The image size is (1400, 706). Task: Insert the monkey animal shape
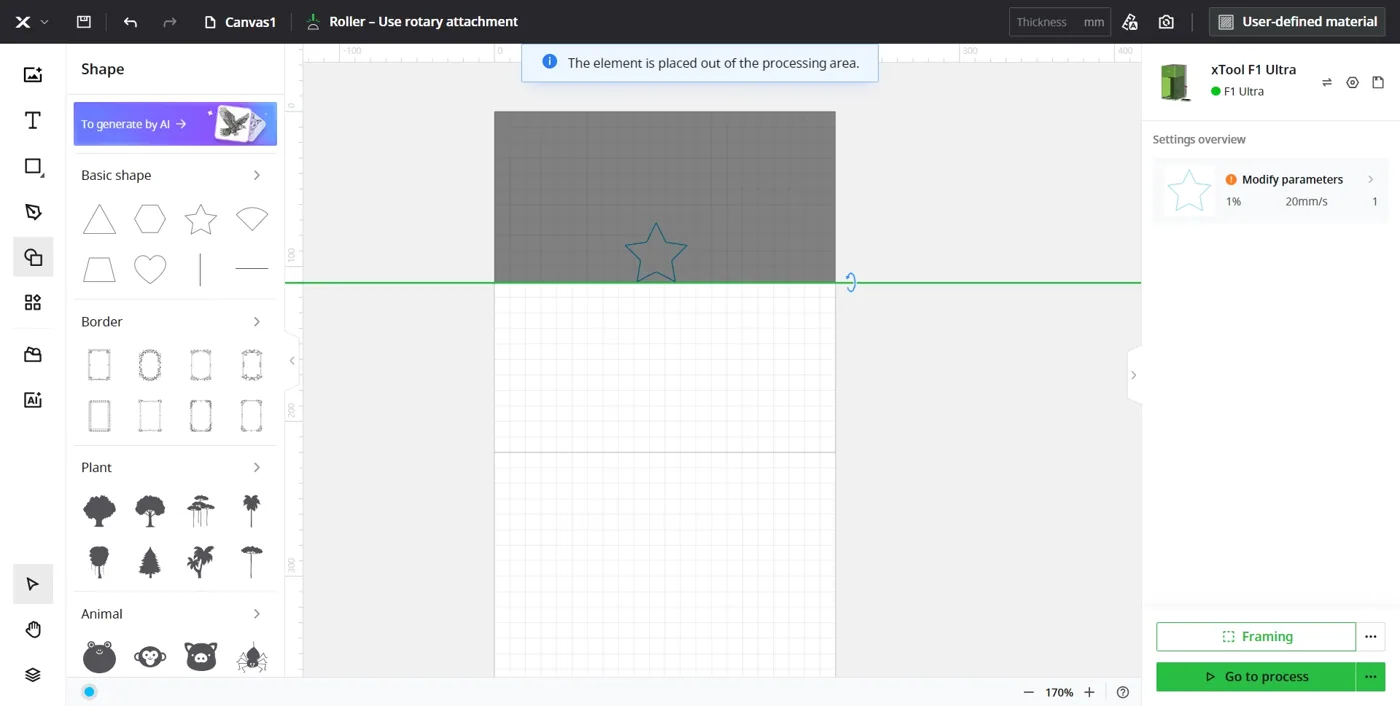(150, 657)
